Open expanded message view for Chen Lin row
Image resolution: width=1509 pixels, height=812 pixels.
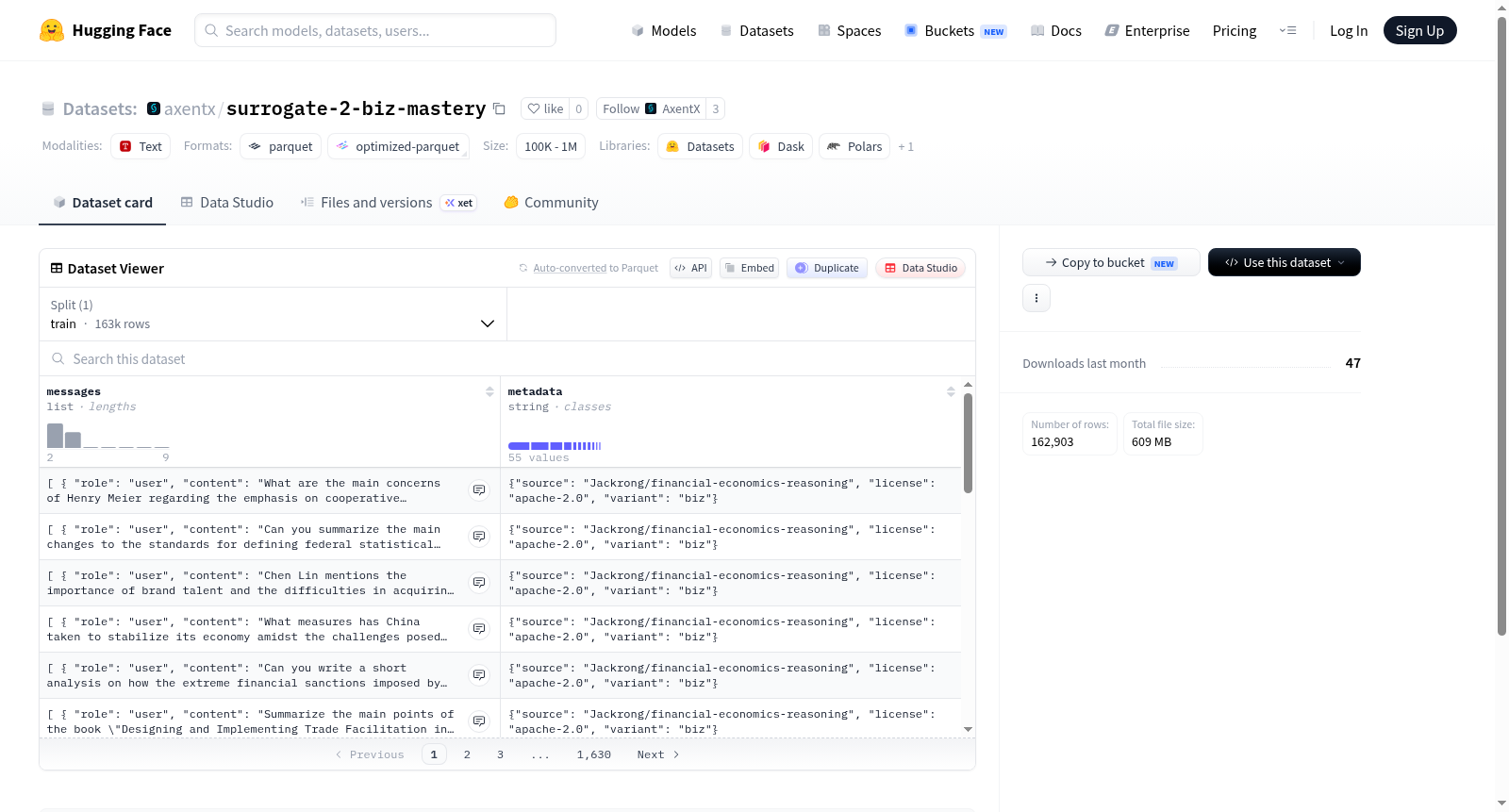pyautogui.click(x=479, y=583)
